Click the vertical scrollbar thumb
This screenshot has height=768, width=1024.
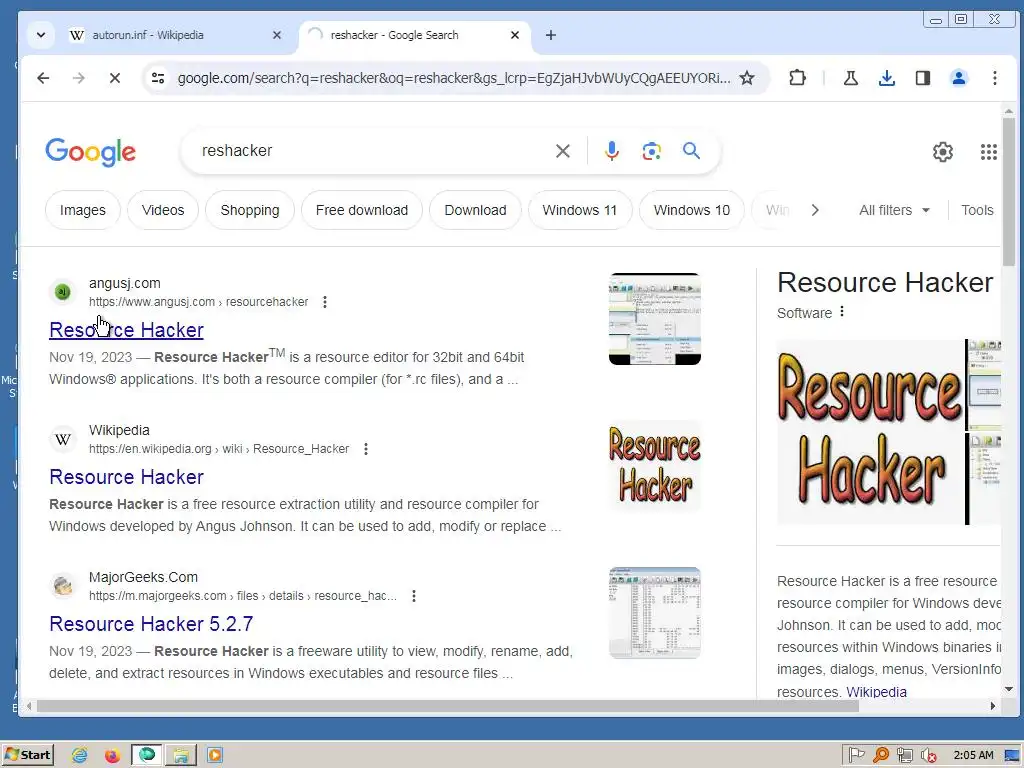[x=1009, y=193]
